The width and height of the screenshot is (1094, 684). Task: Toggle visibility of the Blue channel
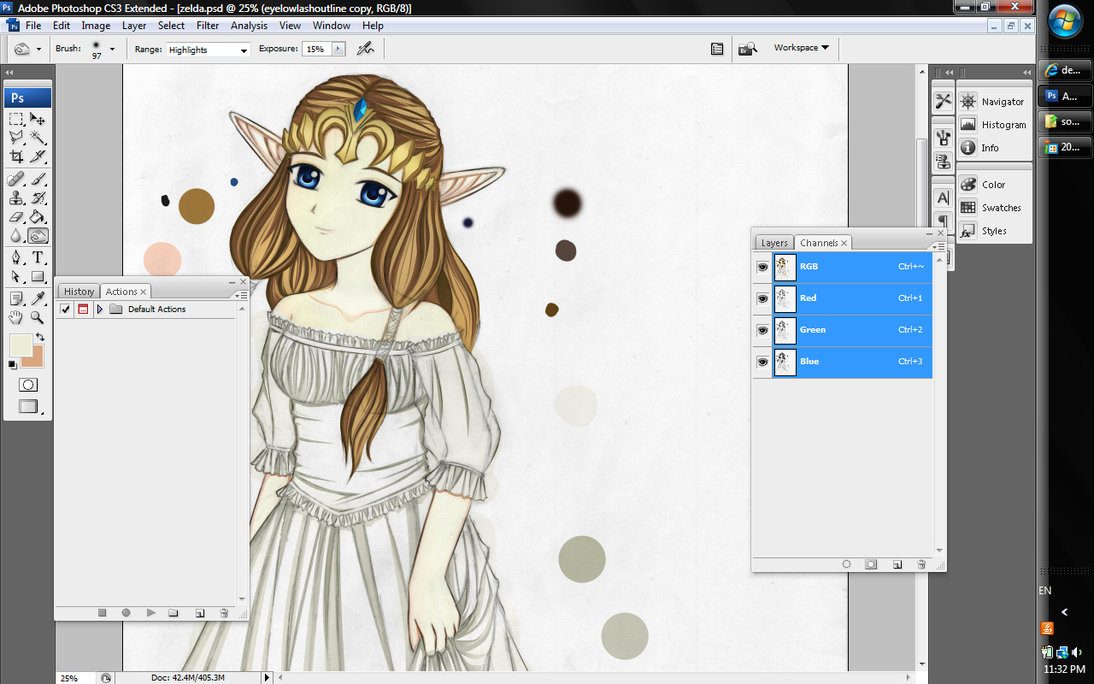tap(763, 362)
